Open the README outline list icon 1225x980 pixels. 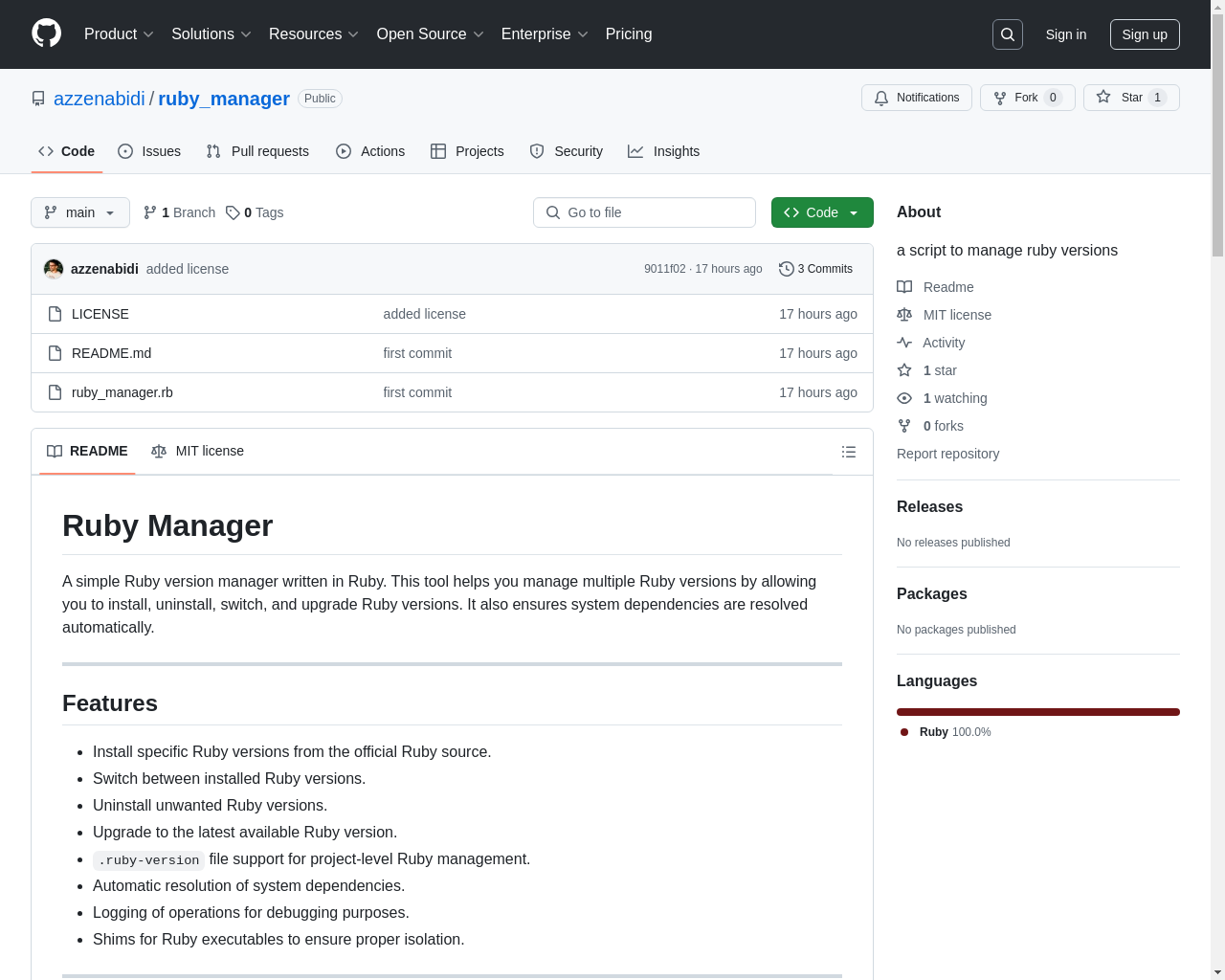tap(849, 452)
